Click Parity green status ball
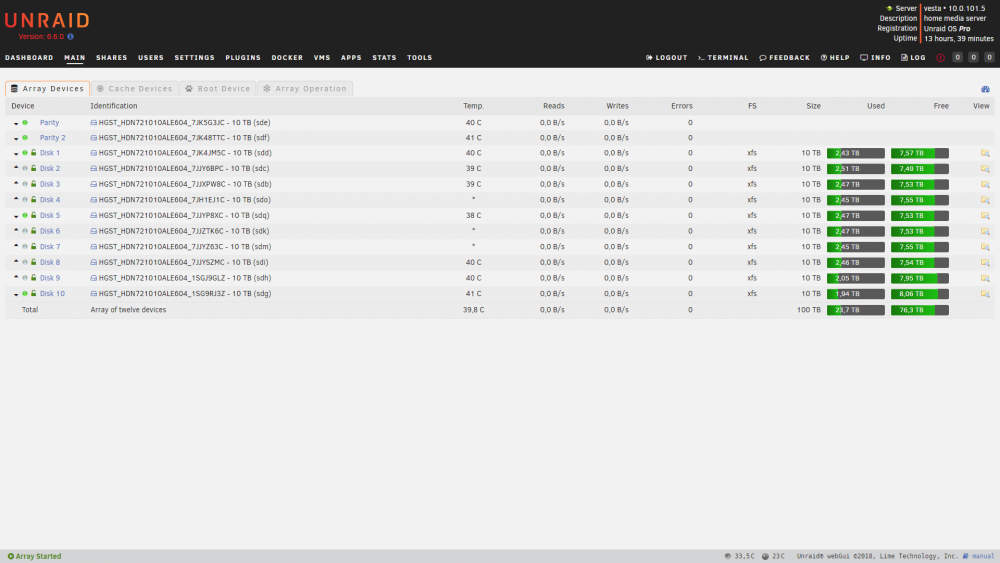This screenshot has height=563, width=1000. [x=25, y=122]
